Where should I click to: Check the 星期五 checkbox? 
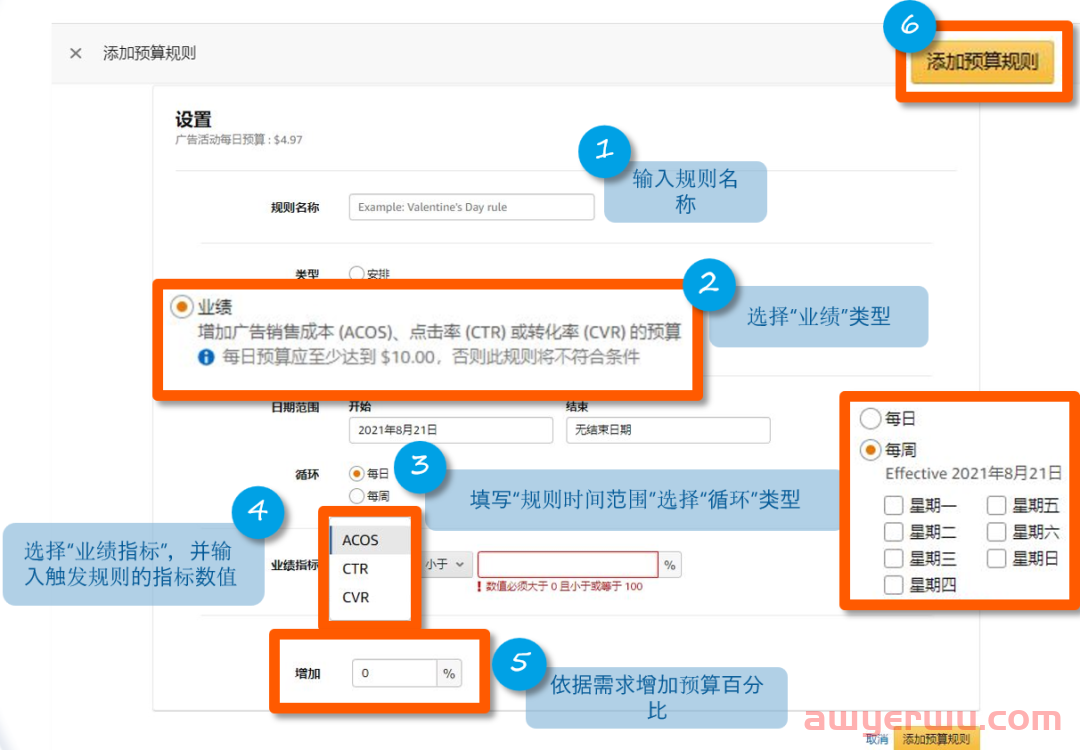click(996, 506)
